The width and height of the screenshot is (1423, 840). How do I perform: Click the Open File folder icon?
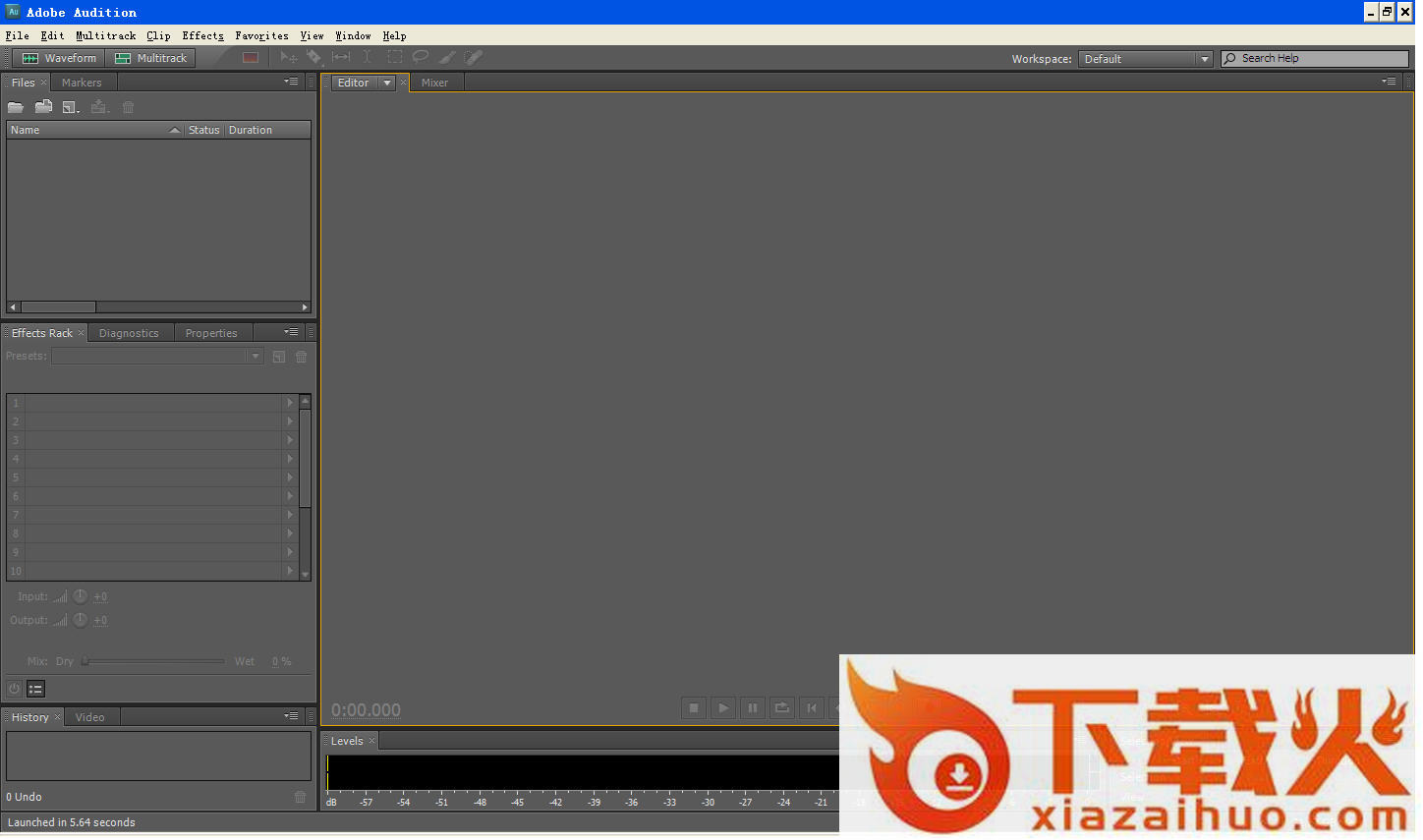(x=16, y=107)
